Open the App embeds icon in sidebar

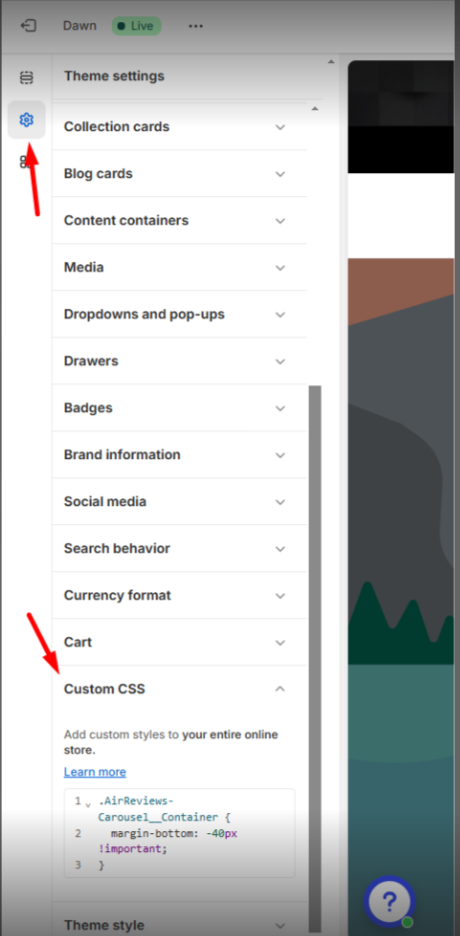point(24,162)
